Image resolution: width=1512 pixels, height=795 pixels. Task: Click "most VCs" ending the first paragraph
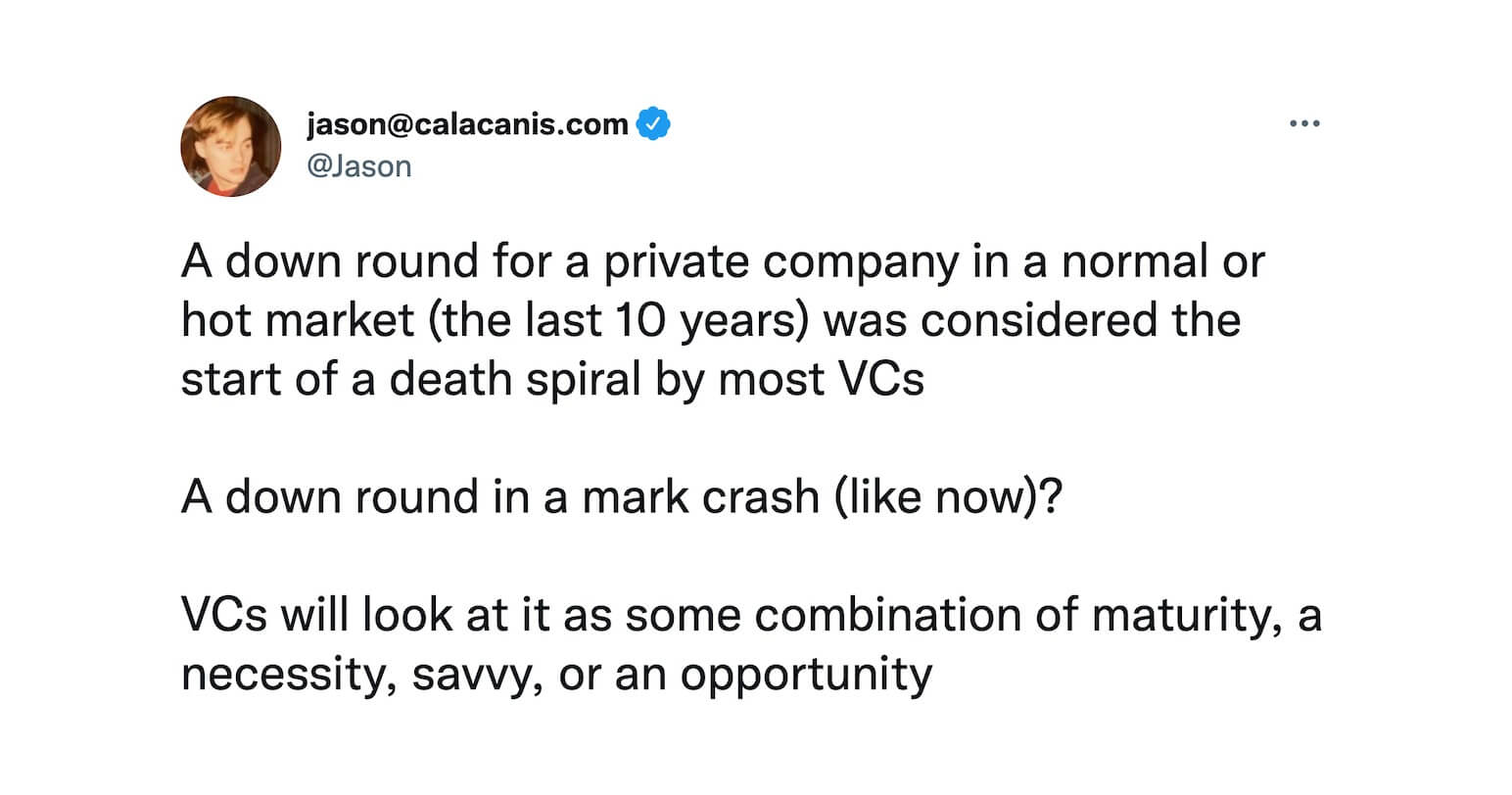pyautogui.click(x=821, y=380)
